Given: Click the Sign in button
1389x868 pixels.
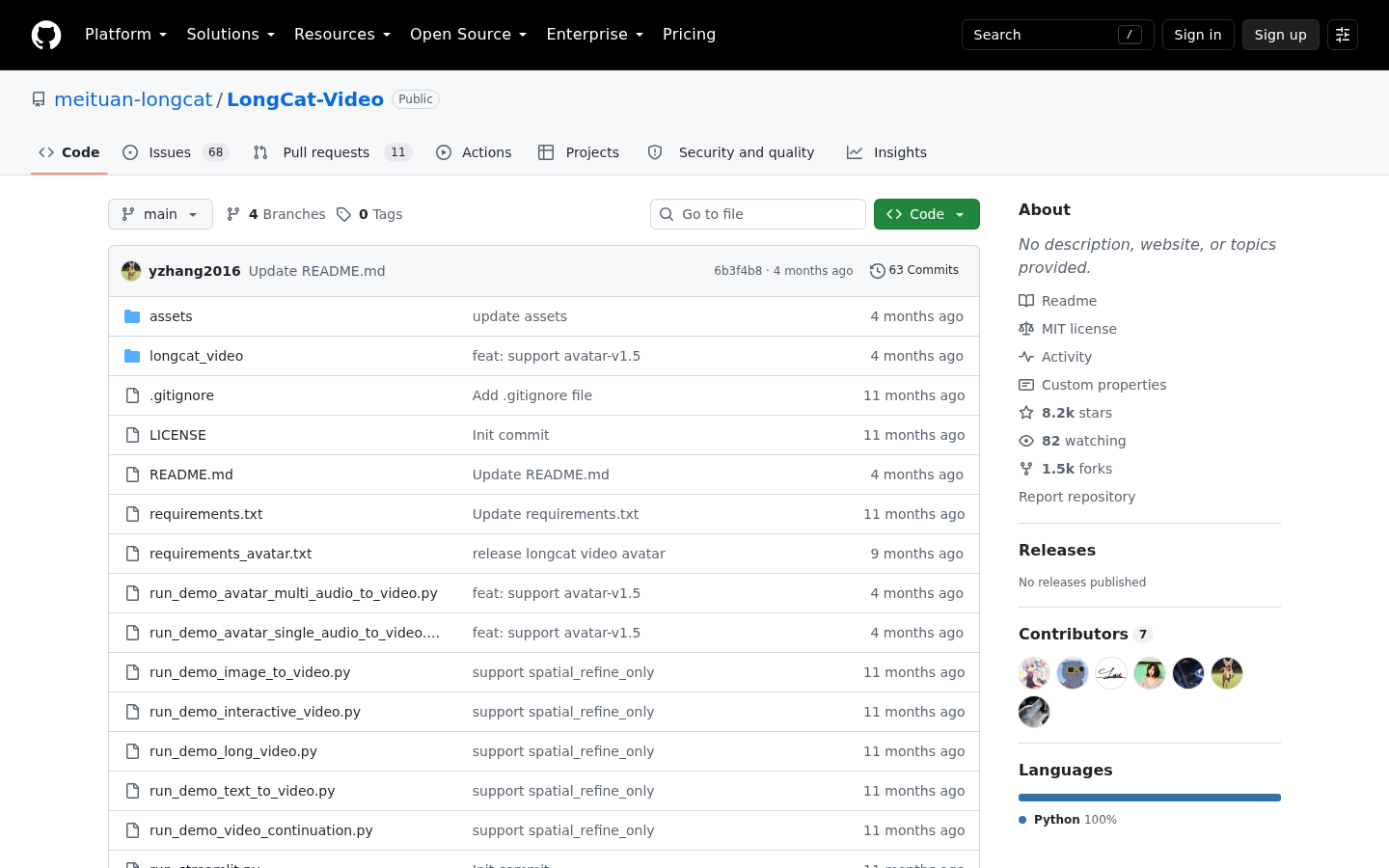Looking at the screenshot, I should click(x=1198, y=35).
